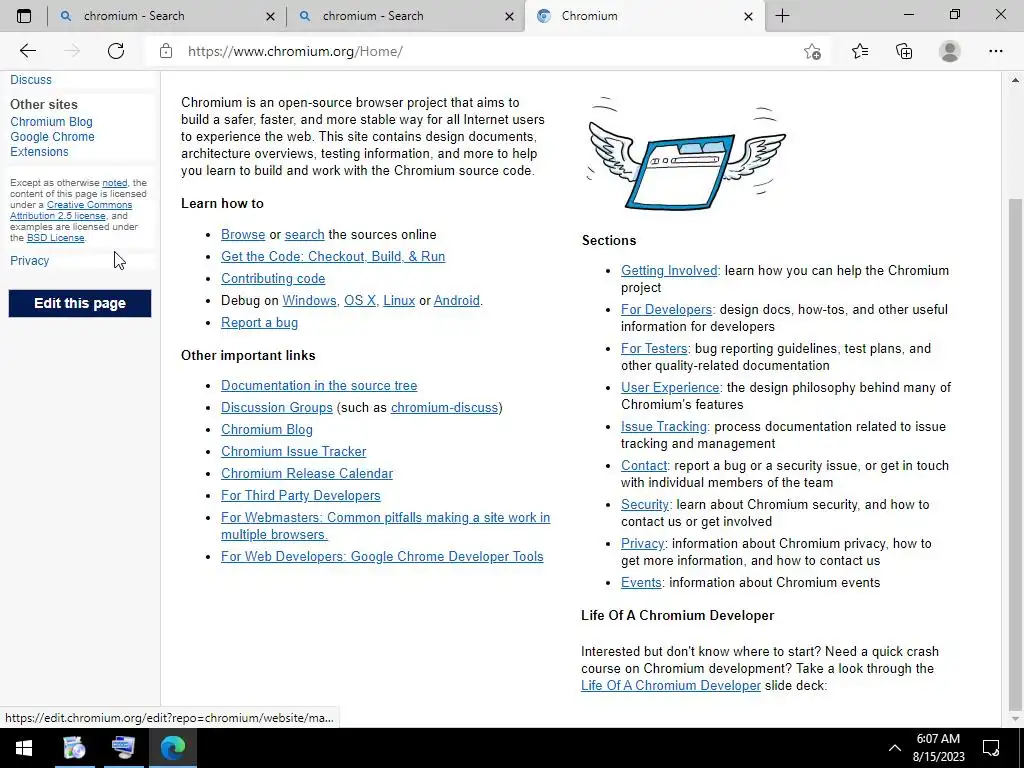View site information lock icon

pos(166,51)
